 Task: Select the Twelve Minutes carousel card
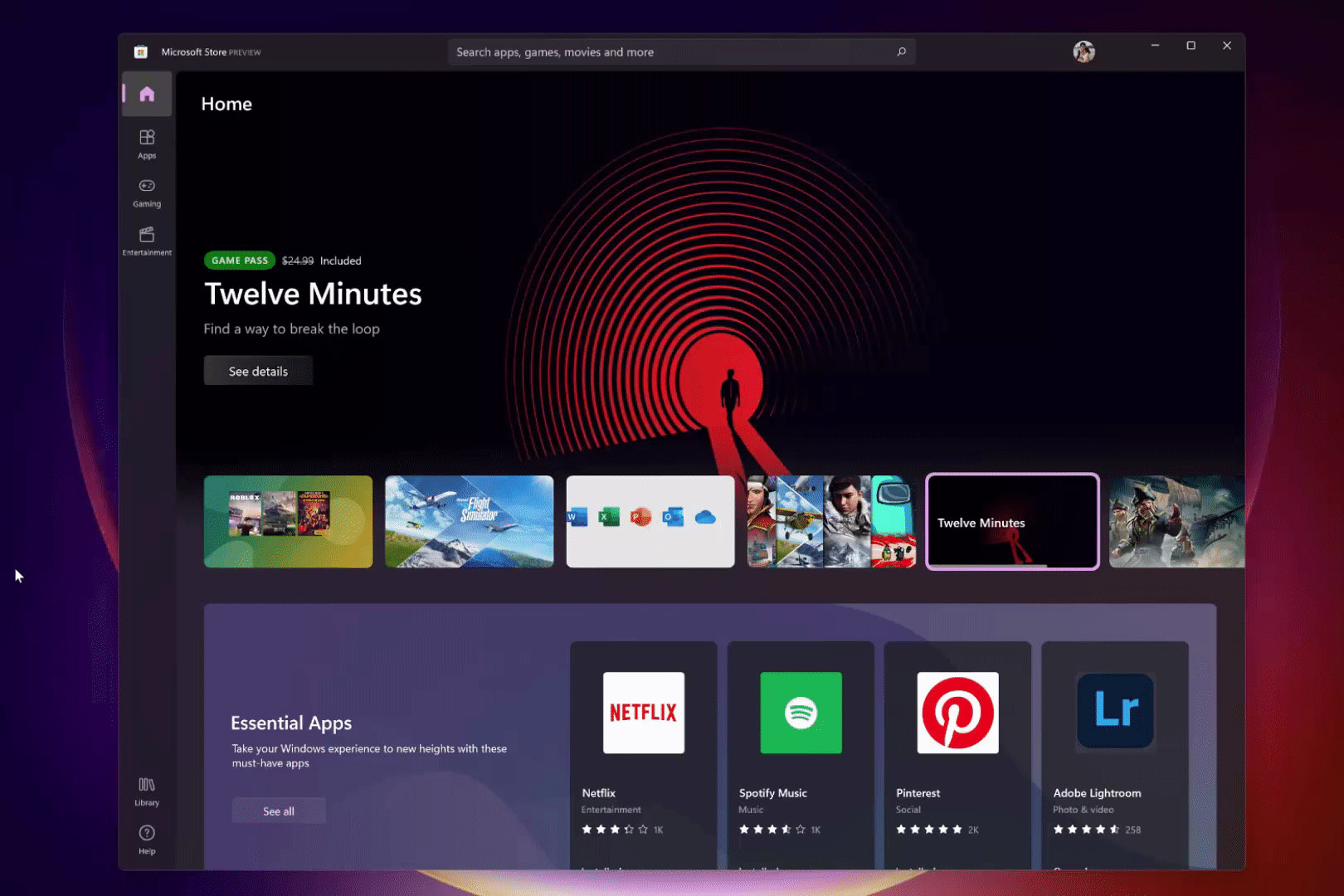[x=1011, y=522]
